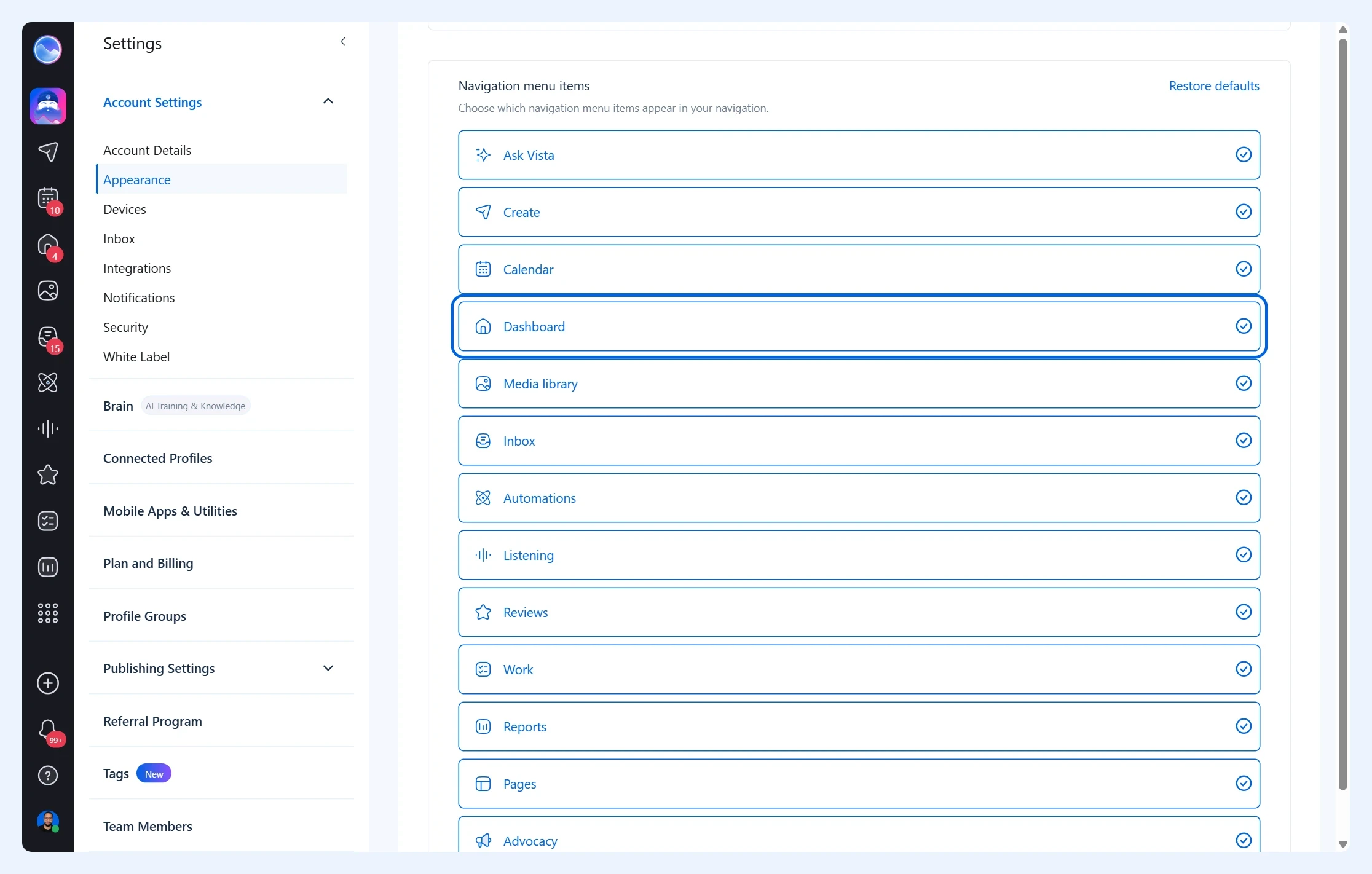The height and width of the screenshot is (874, 1372).
Task: Toggle the Calendar menu item checkmark
Action: [1244, 269]
